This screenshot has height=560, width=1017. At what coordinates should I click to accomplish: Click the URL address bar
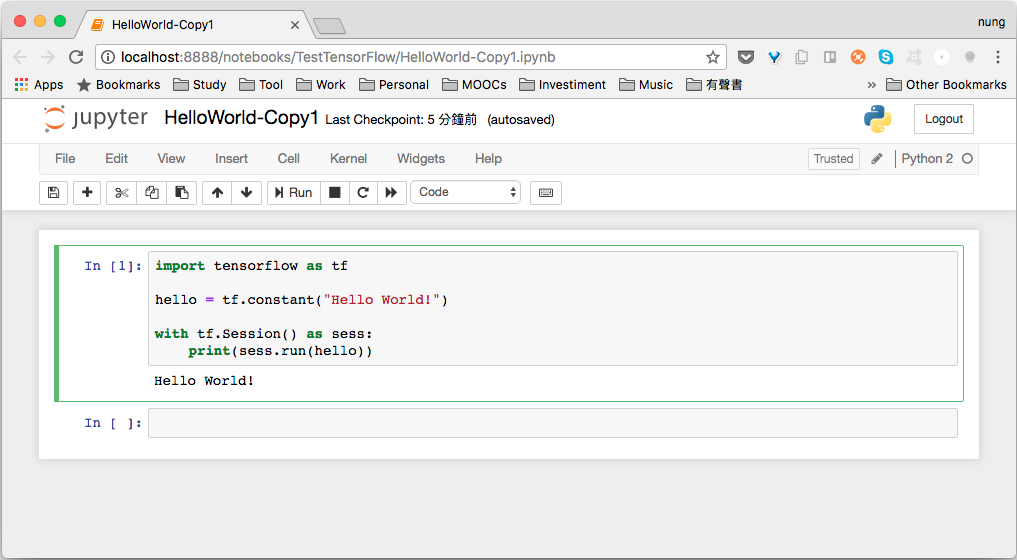411,57
